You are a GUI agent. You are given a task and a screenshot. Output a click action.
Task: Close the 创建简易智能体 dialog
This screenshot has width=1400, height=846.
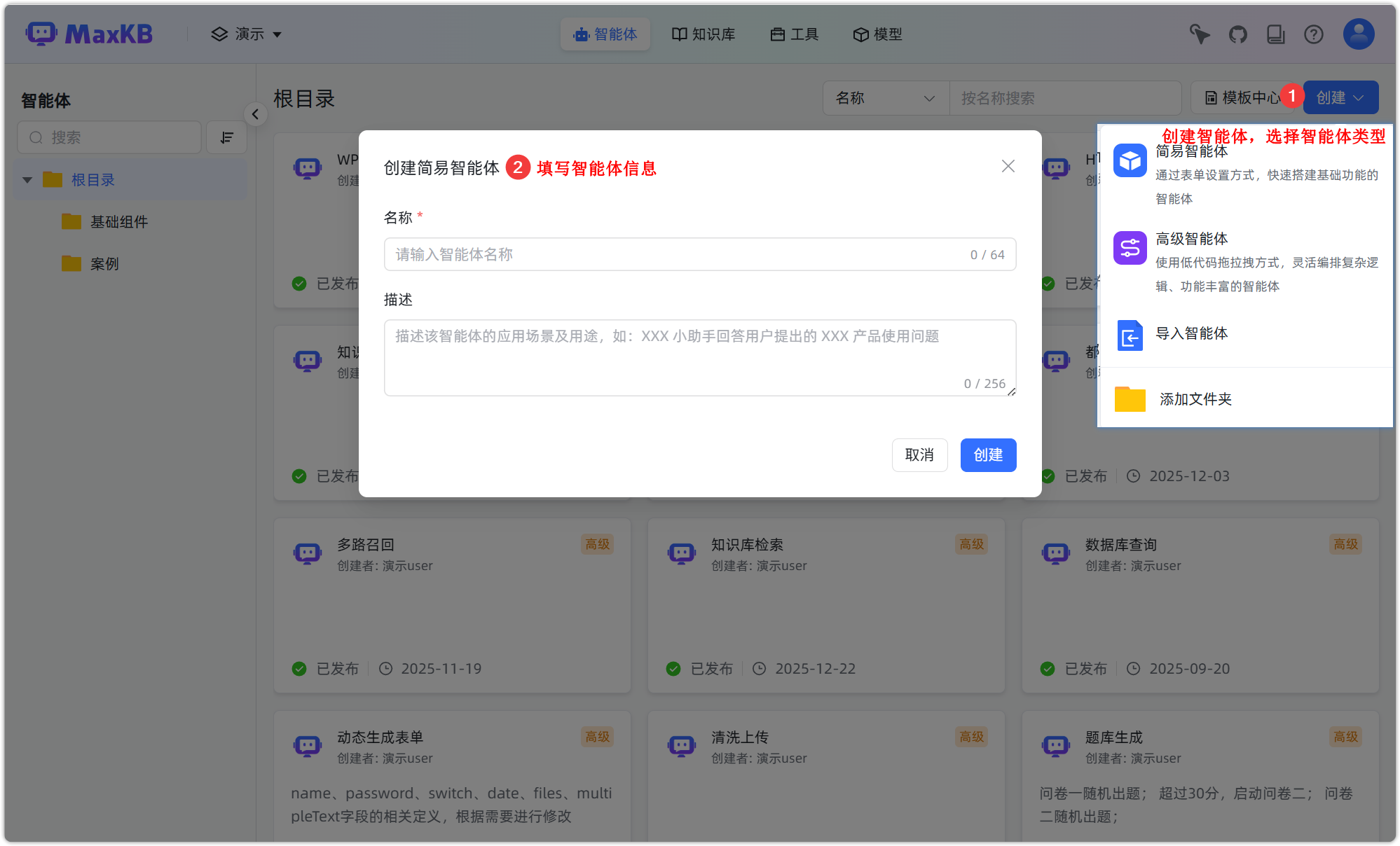click(x=1008, y=166)
